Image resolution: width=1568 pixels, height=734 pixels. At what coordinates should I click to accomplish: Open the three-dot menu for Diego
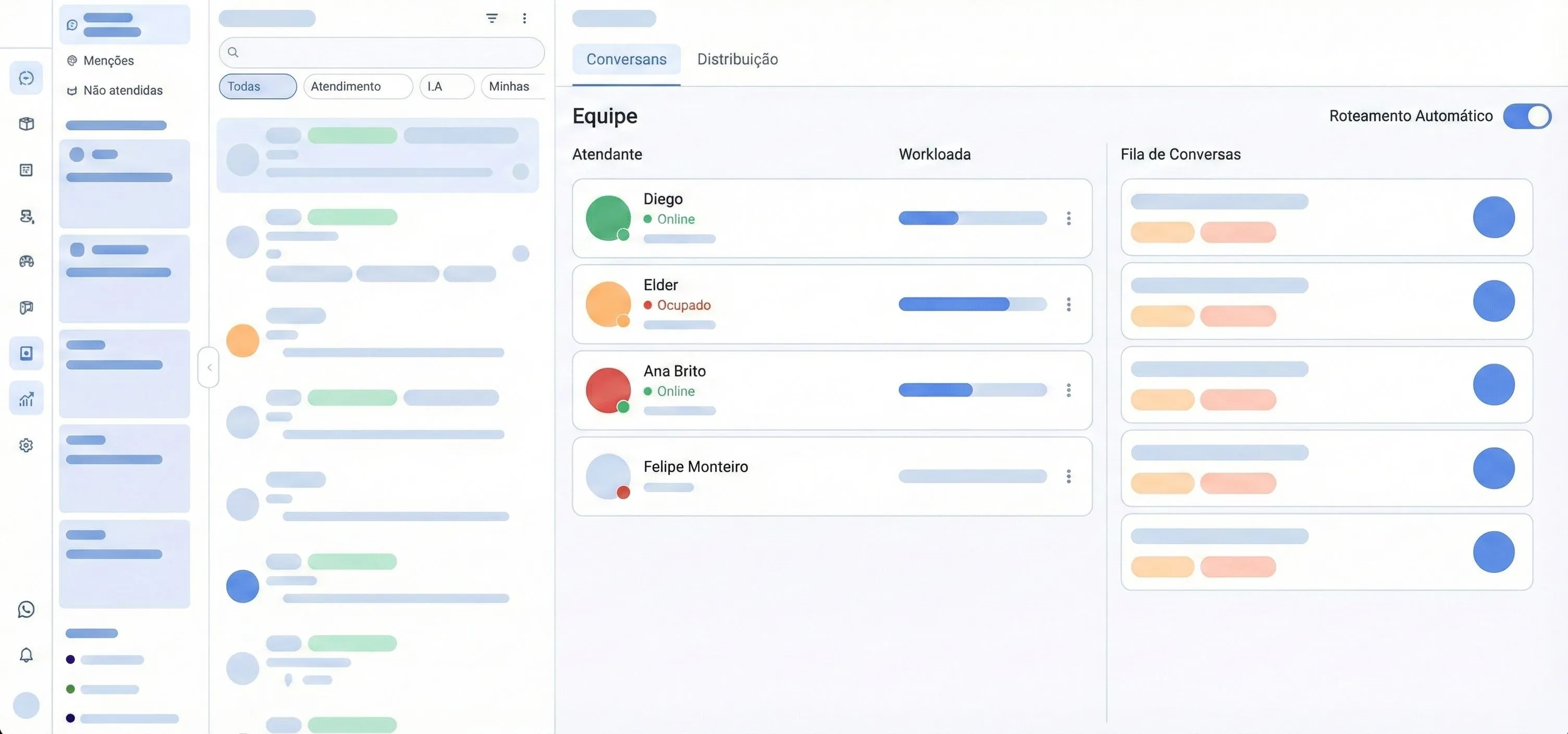[x=1069, y=218]
